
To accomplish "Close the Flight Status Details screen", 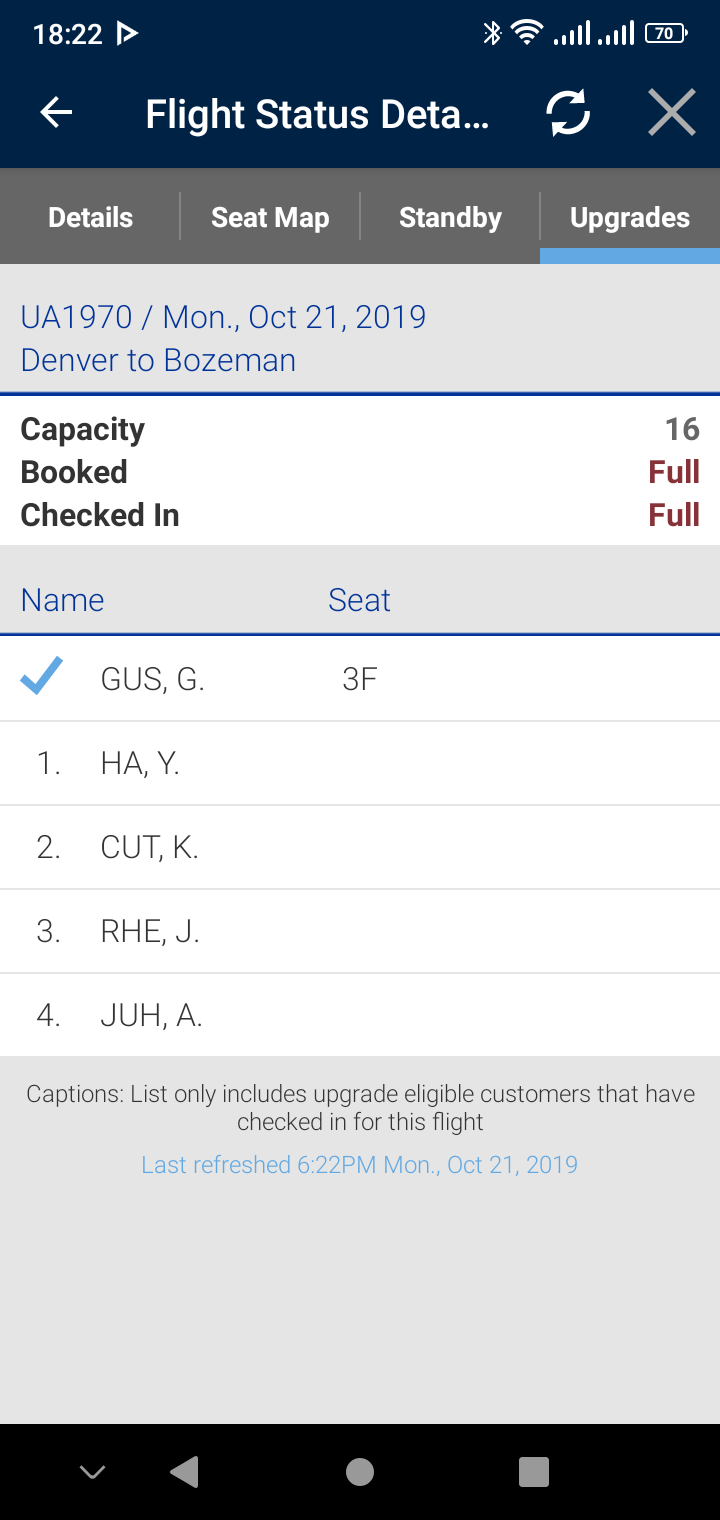I will click(671, 114).
